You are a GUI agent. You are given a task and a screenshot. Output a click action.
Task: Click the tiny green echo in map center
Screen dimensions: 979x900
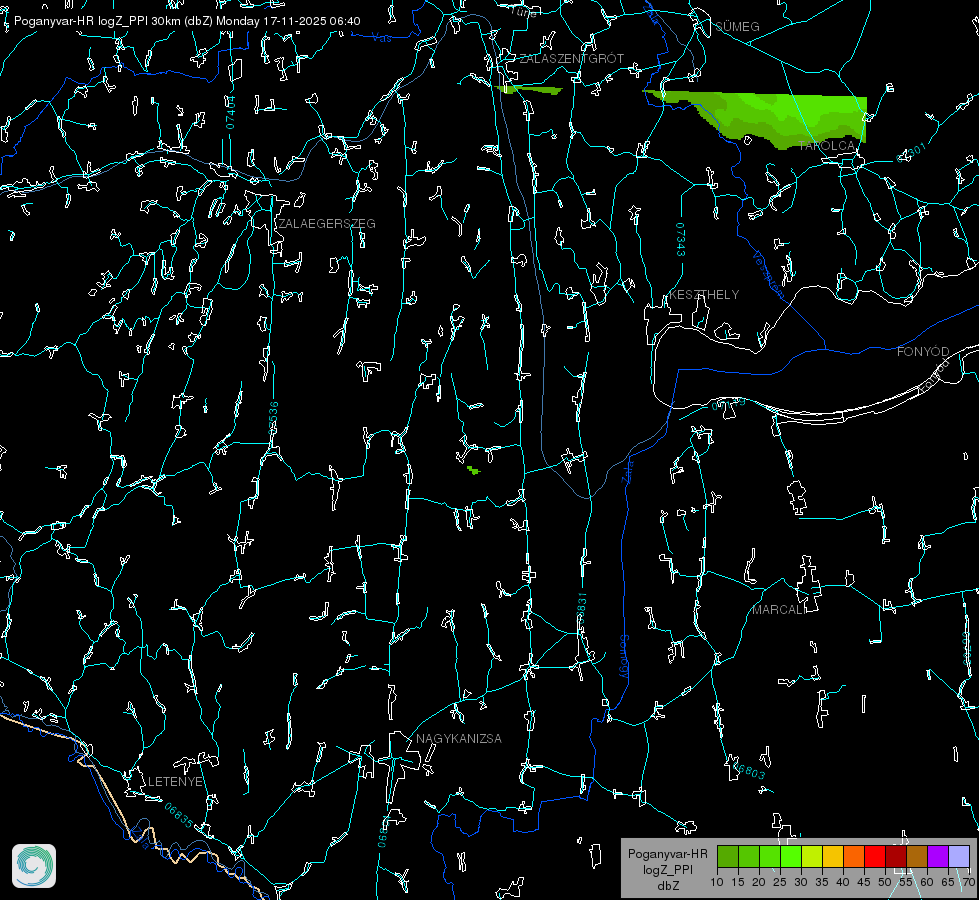[x=473, y=470]
